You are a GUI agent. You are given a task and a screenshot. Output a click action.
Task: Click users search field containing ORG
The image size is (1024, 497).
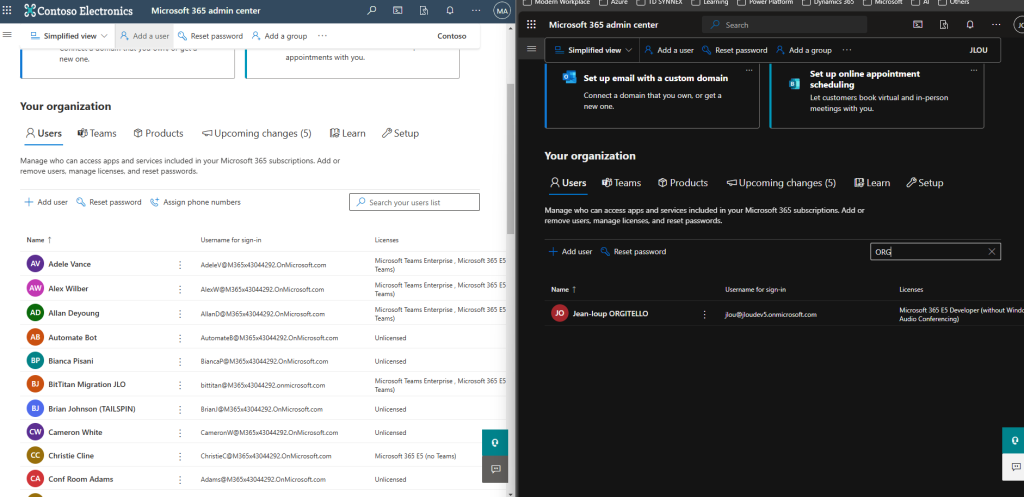point(935,251)
